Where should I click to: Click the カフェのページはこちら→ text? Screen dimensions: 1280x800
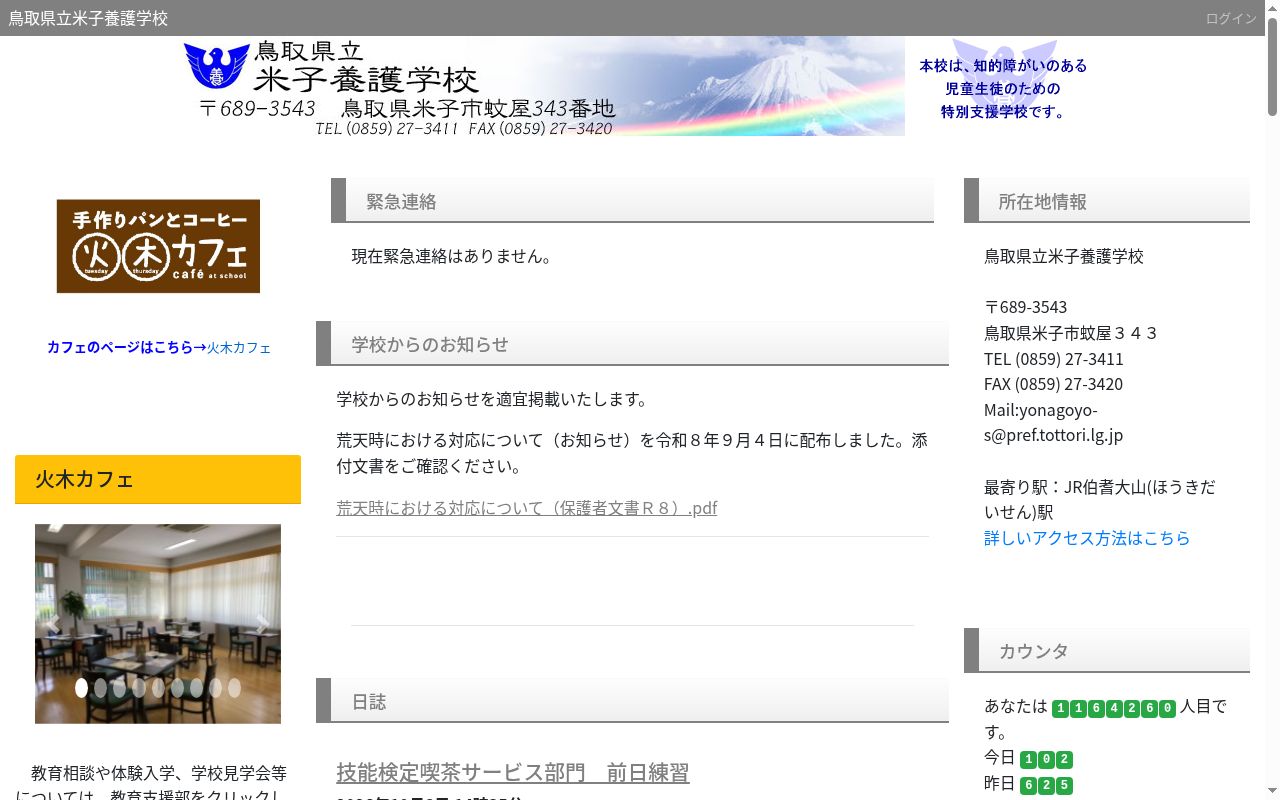(x=127, y=348)
